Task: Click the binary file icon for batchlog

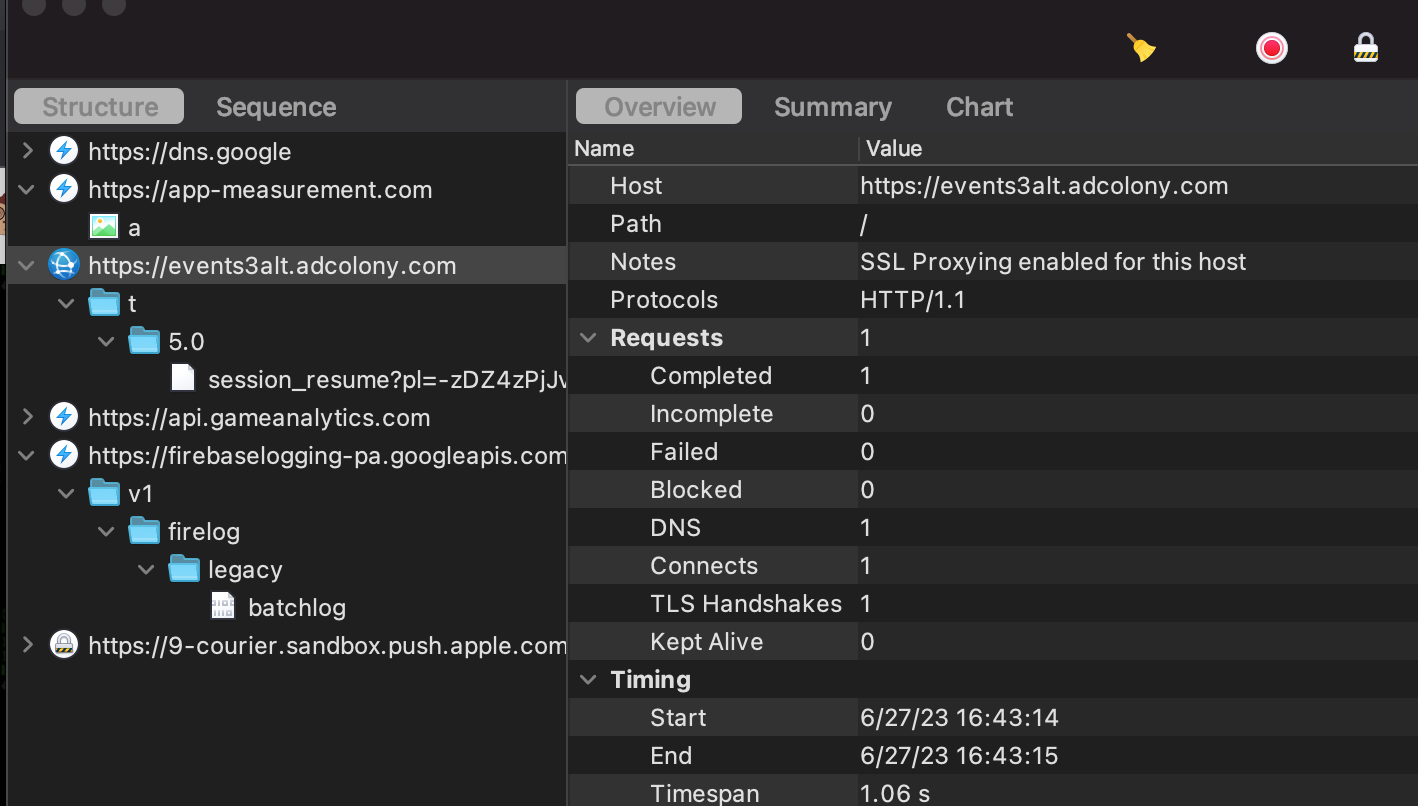Action: (223, 606)
